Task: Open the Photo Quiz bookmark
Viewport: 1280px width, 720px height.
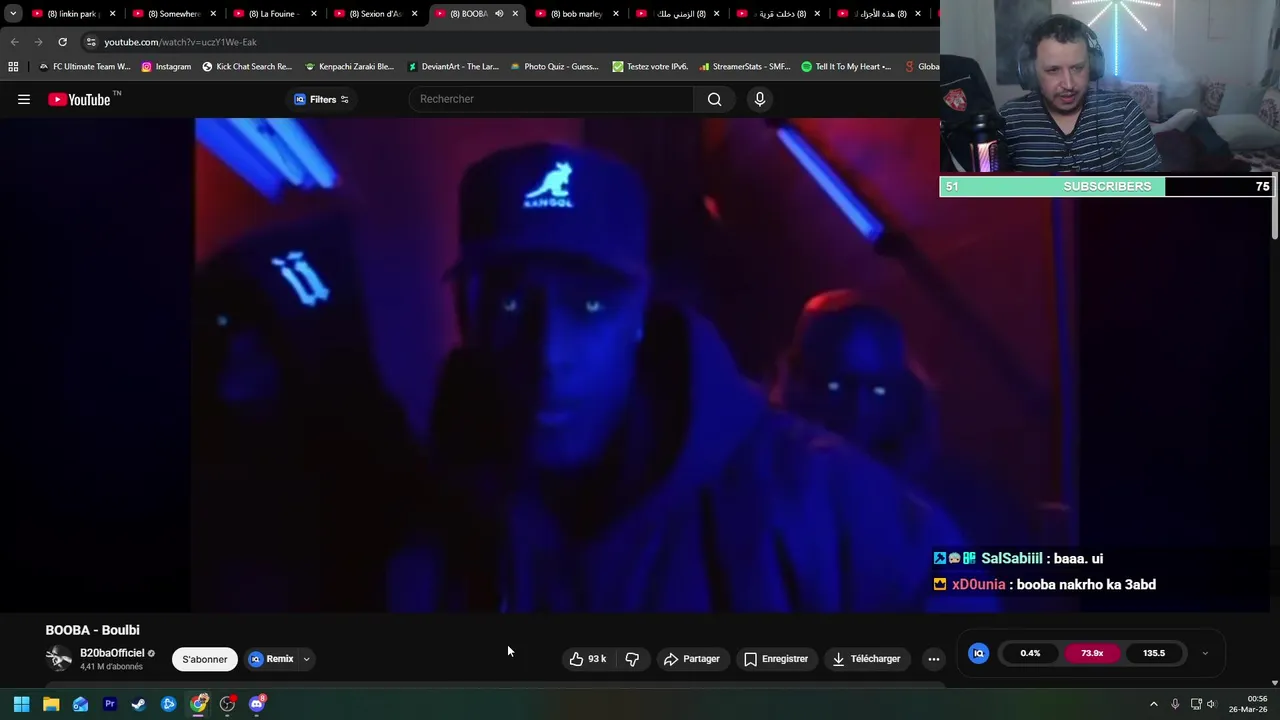Action: point(555,67)
